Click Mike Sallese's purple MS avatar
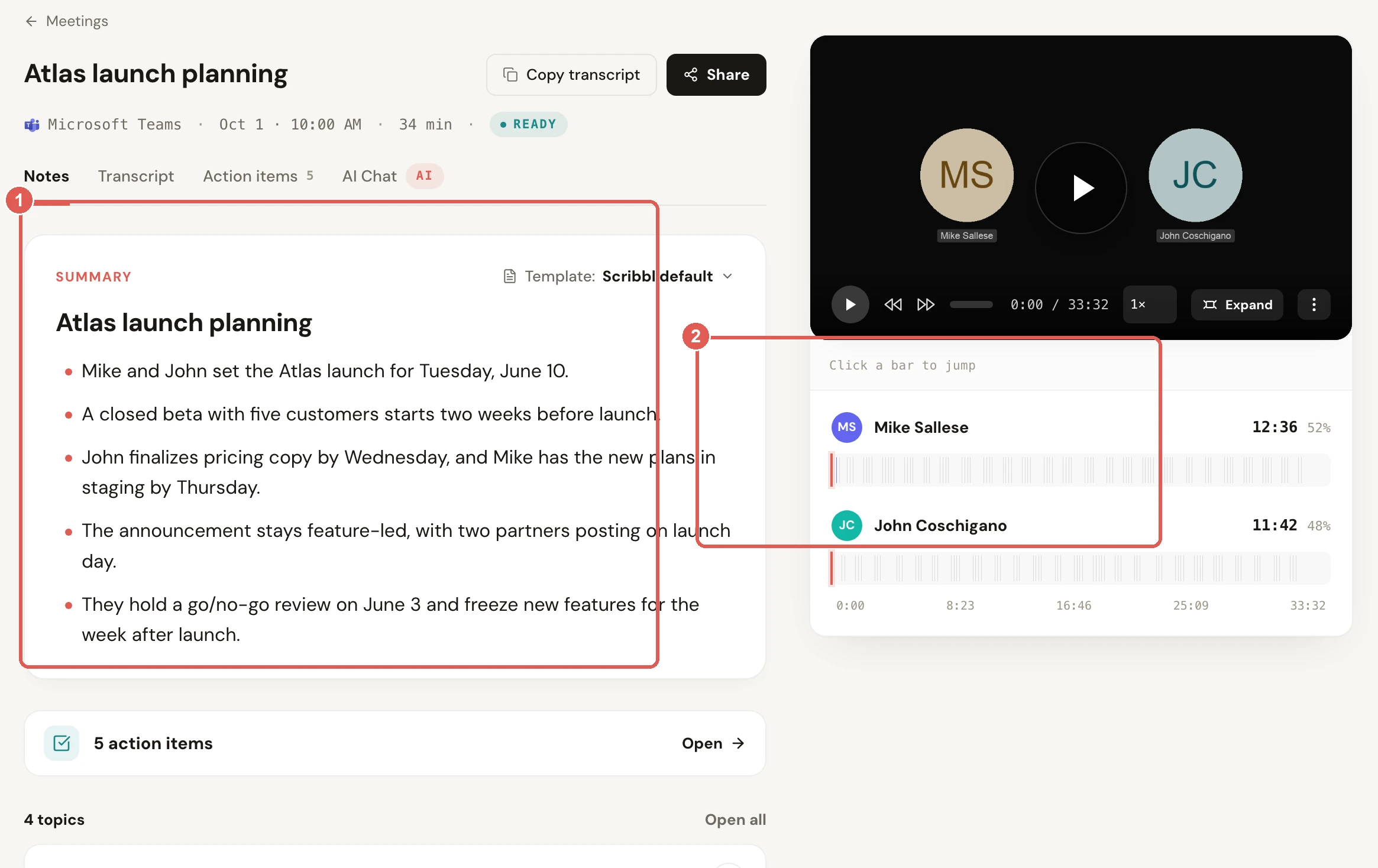This screenshot has width=1378, height=868. [847, 427]
